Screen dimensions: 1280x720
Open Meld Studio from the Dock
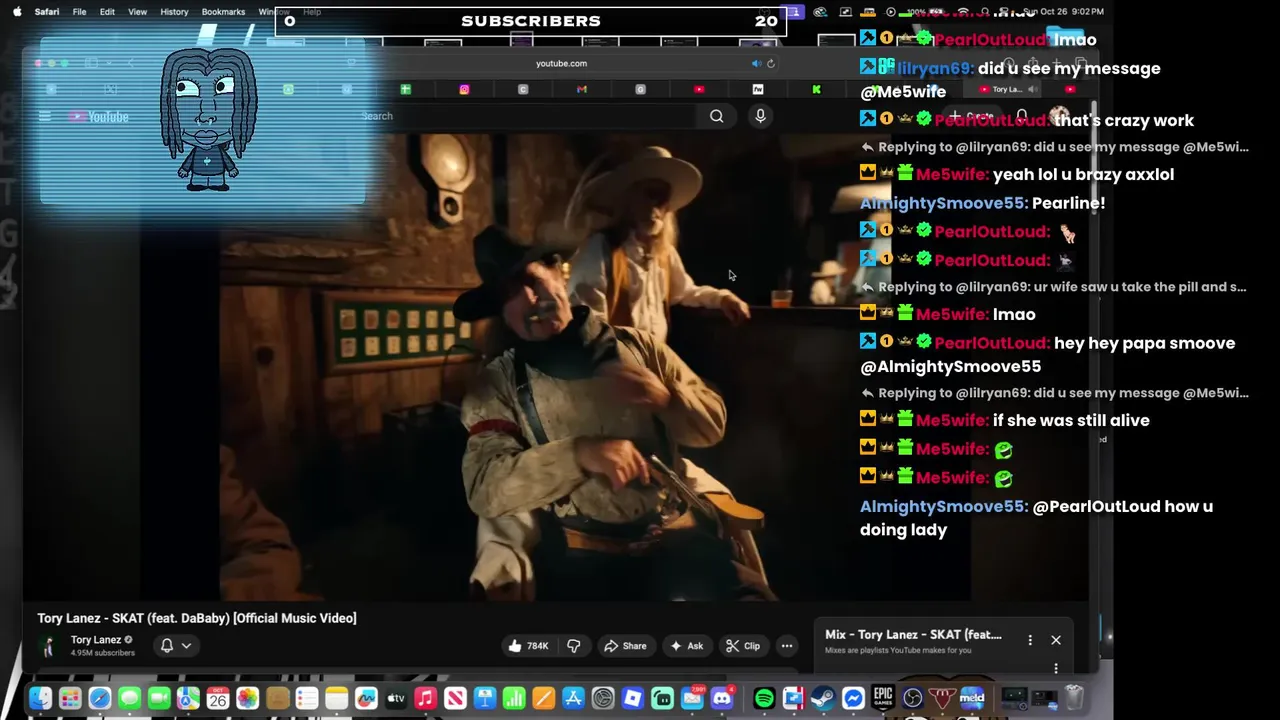pos(972,698)
